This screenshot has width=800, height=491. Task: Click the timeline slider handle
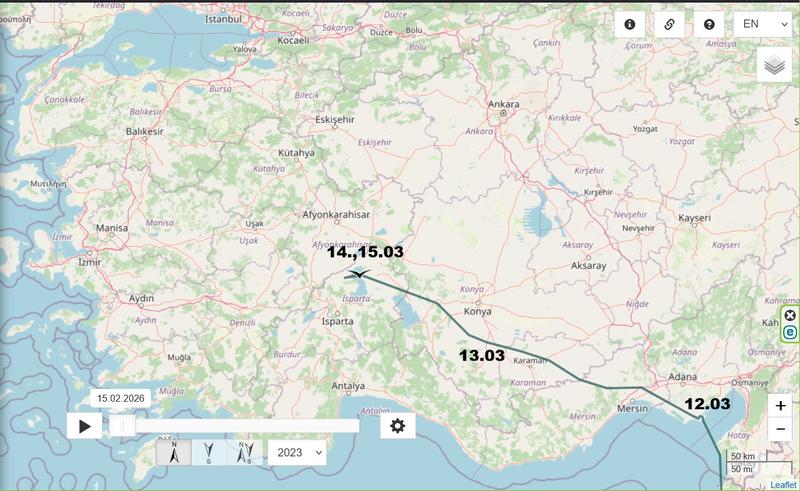pos(122,426)
